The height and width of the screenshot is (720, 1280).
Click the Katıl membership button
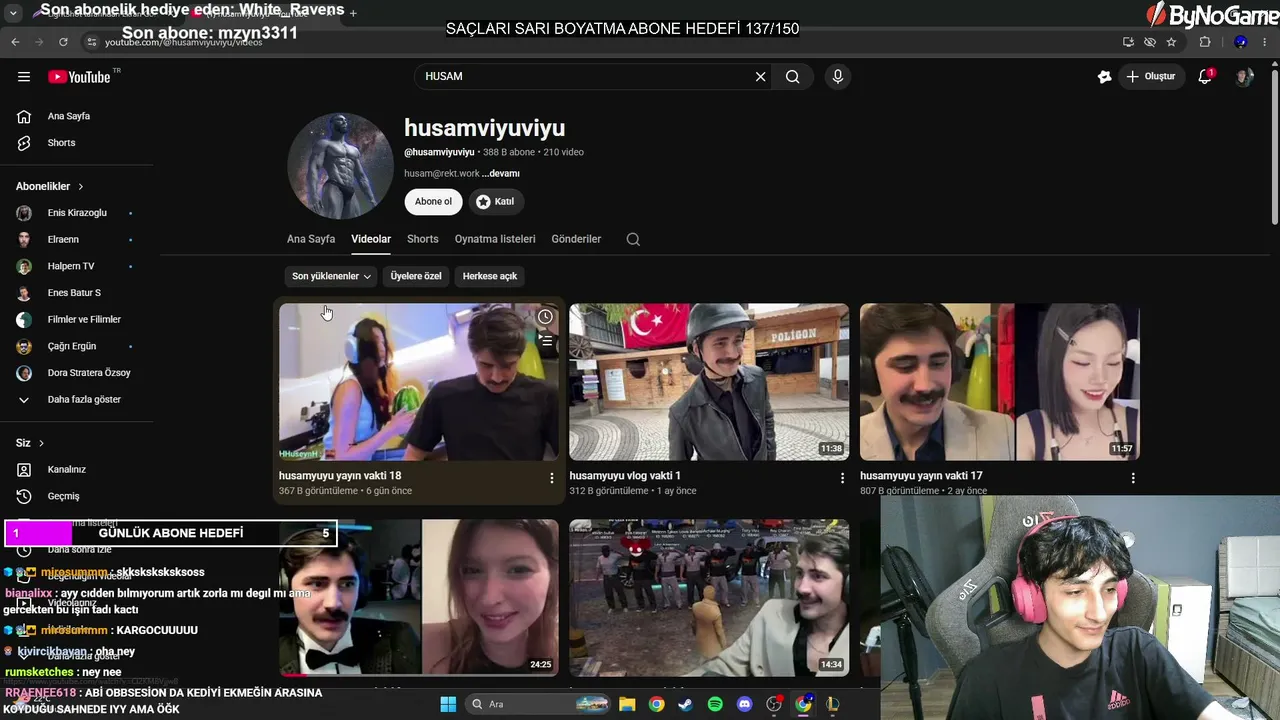pos(495,202)
